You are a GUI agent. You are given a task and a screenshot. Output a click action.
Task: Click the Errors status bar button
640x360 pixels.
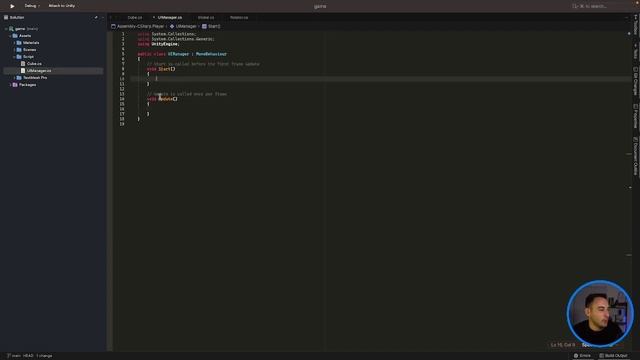point(582,356)
